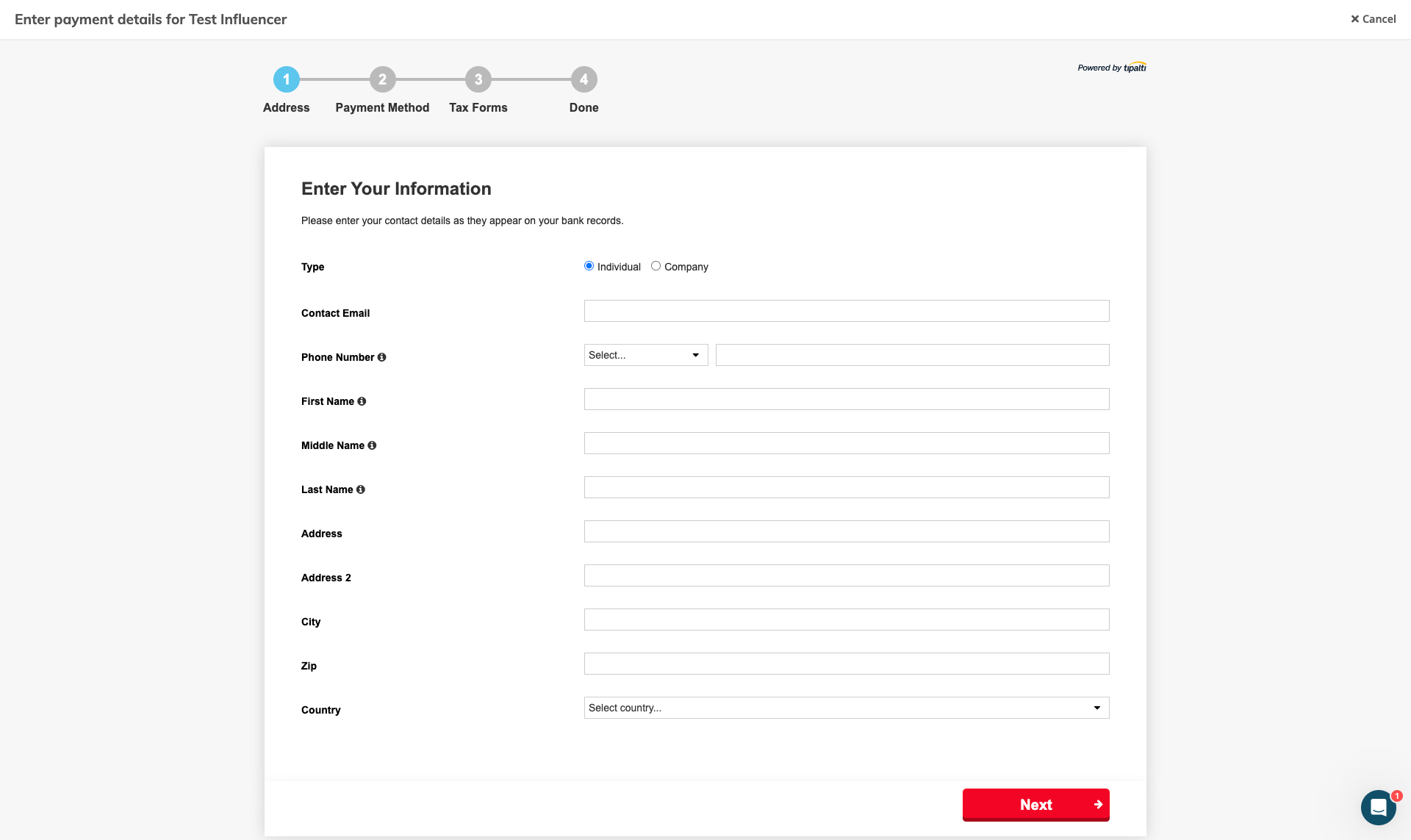
Task: Open the phone country code dropdown
Action: pyautogui.click(x=645, y=355)
